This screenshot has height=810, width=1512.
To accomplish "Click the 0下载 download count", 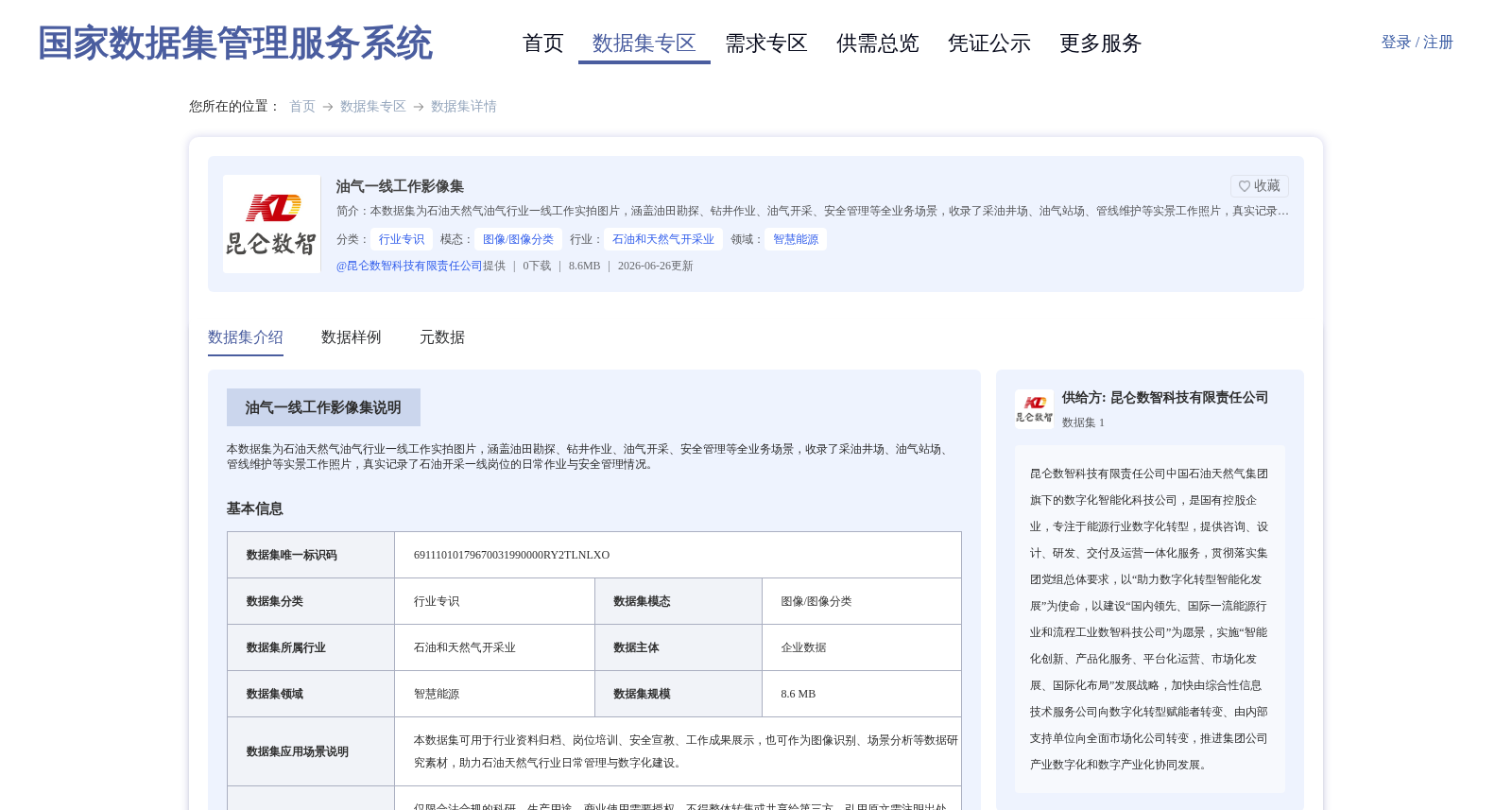I will (x=537, y=266).
